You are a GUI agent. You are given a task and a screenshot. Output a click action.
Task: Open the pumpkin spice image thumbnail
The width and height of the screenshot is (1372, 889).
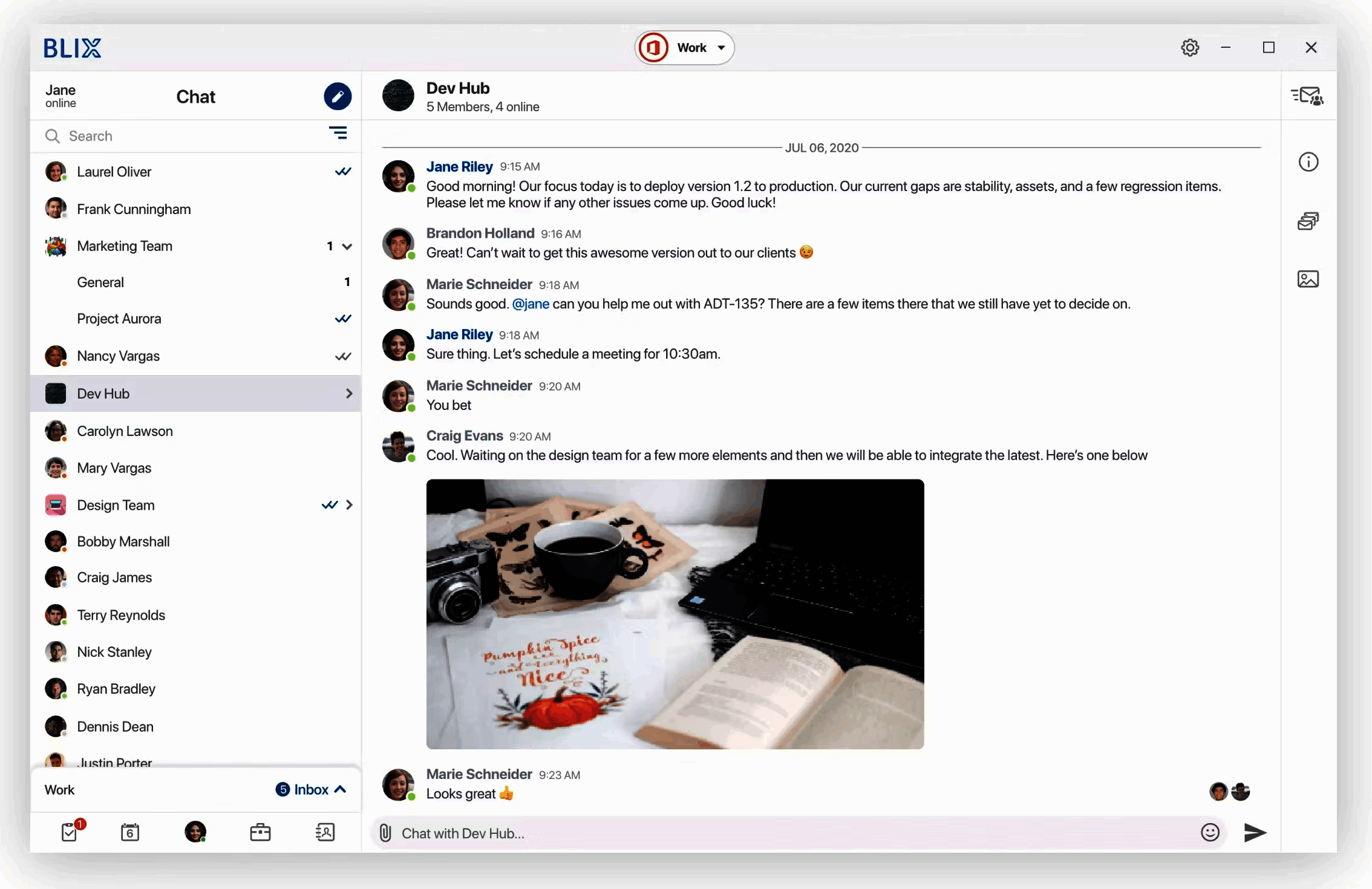point(675,614)
